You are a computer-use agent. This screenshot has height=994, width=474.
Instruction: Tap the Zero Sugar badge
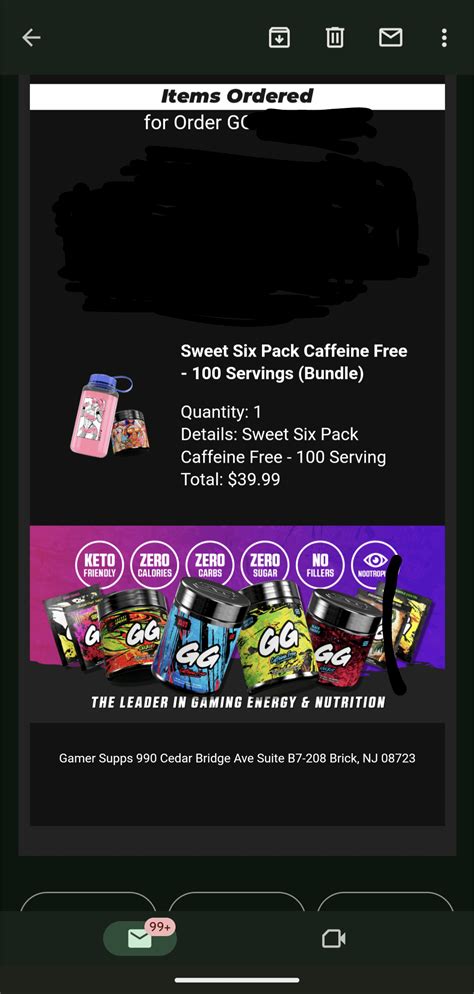point(265,564)
